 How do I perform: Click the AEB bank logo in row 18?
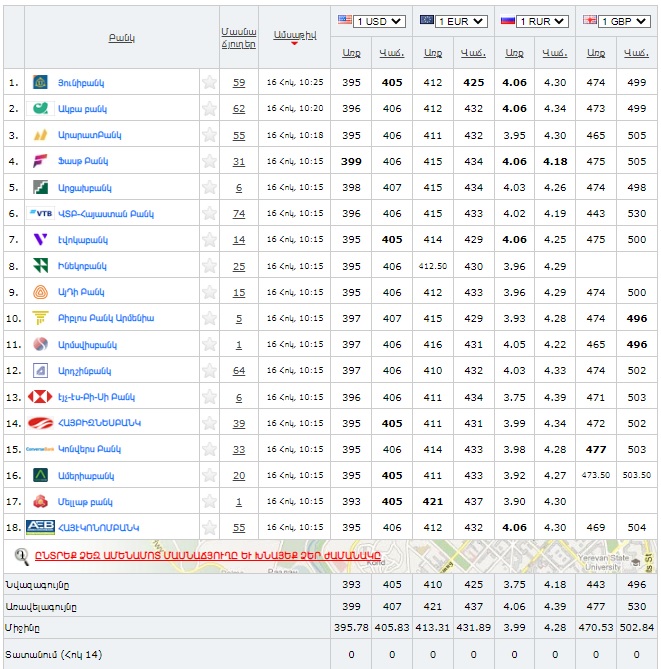point(40,527)
